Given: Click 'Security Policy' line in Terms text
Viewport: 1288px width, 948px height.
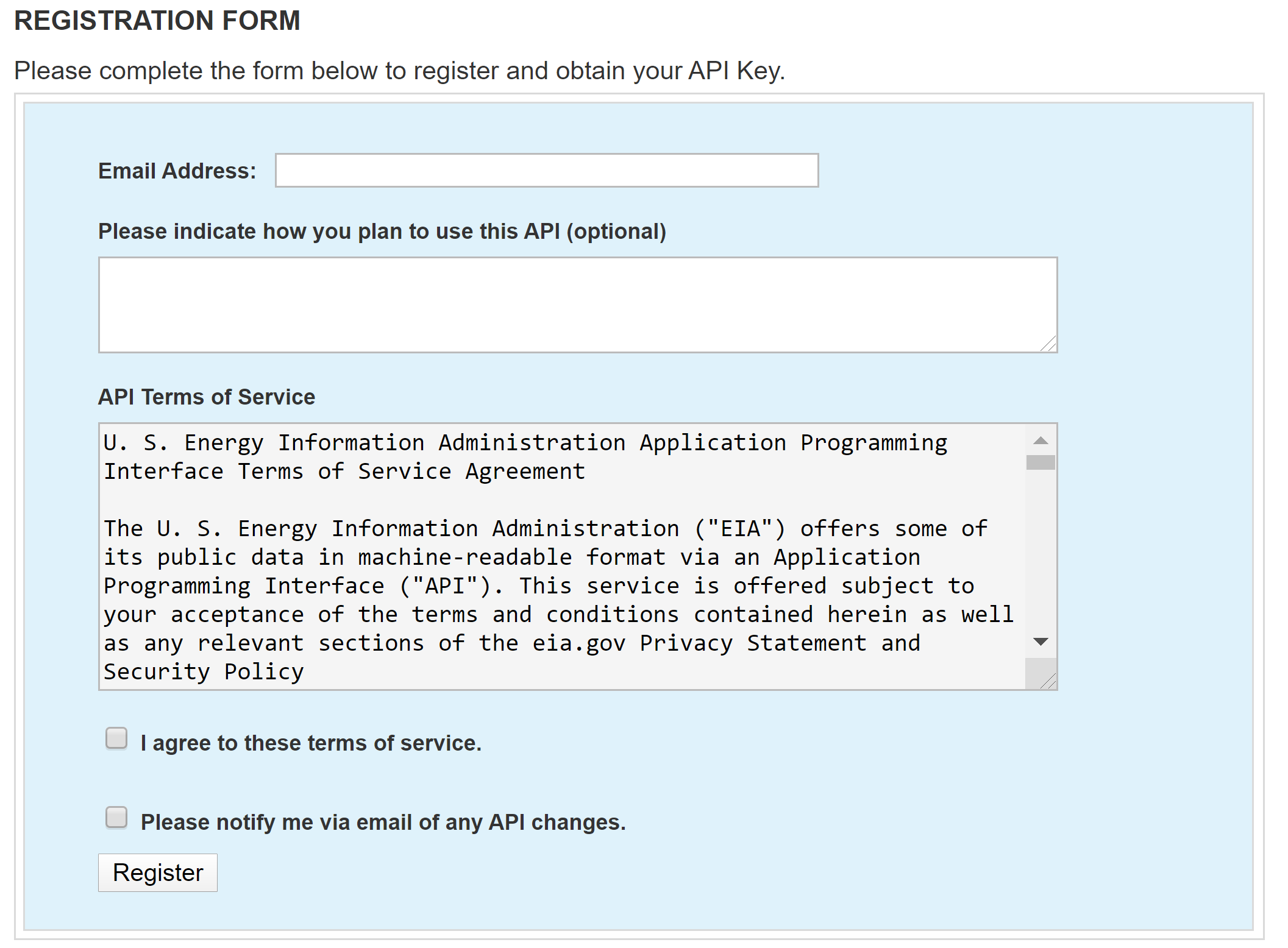Looking at the screenshot, I should coord(204,672).
